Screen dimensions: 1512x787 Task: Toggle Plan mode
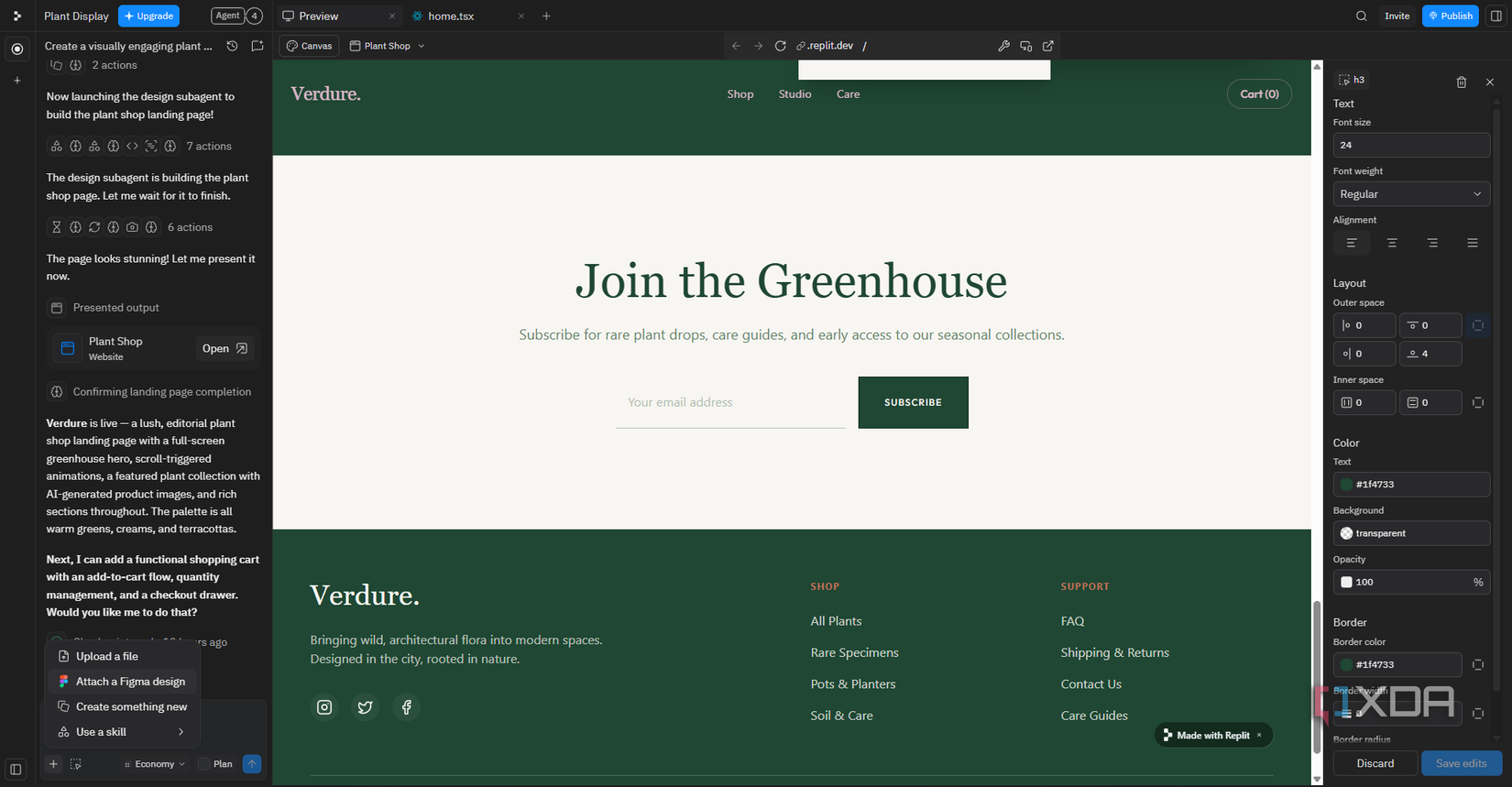(x=216, y=764)
